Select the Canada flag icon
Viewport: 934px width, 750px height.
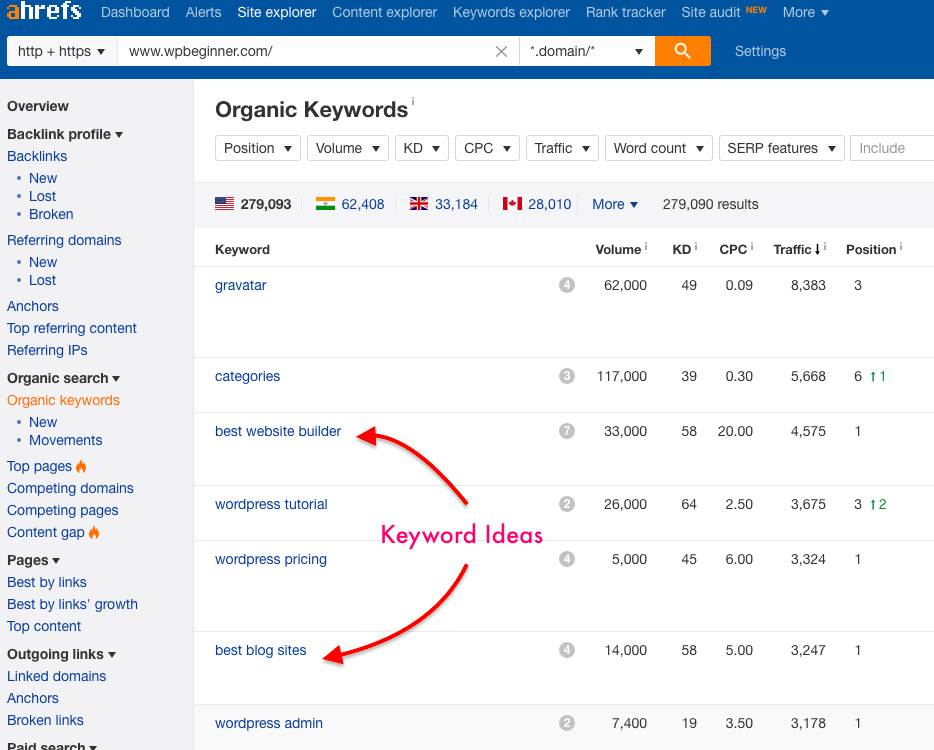512,204
